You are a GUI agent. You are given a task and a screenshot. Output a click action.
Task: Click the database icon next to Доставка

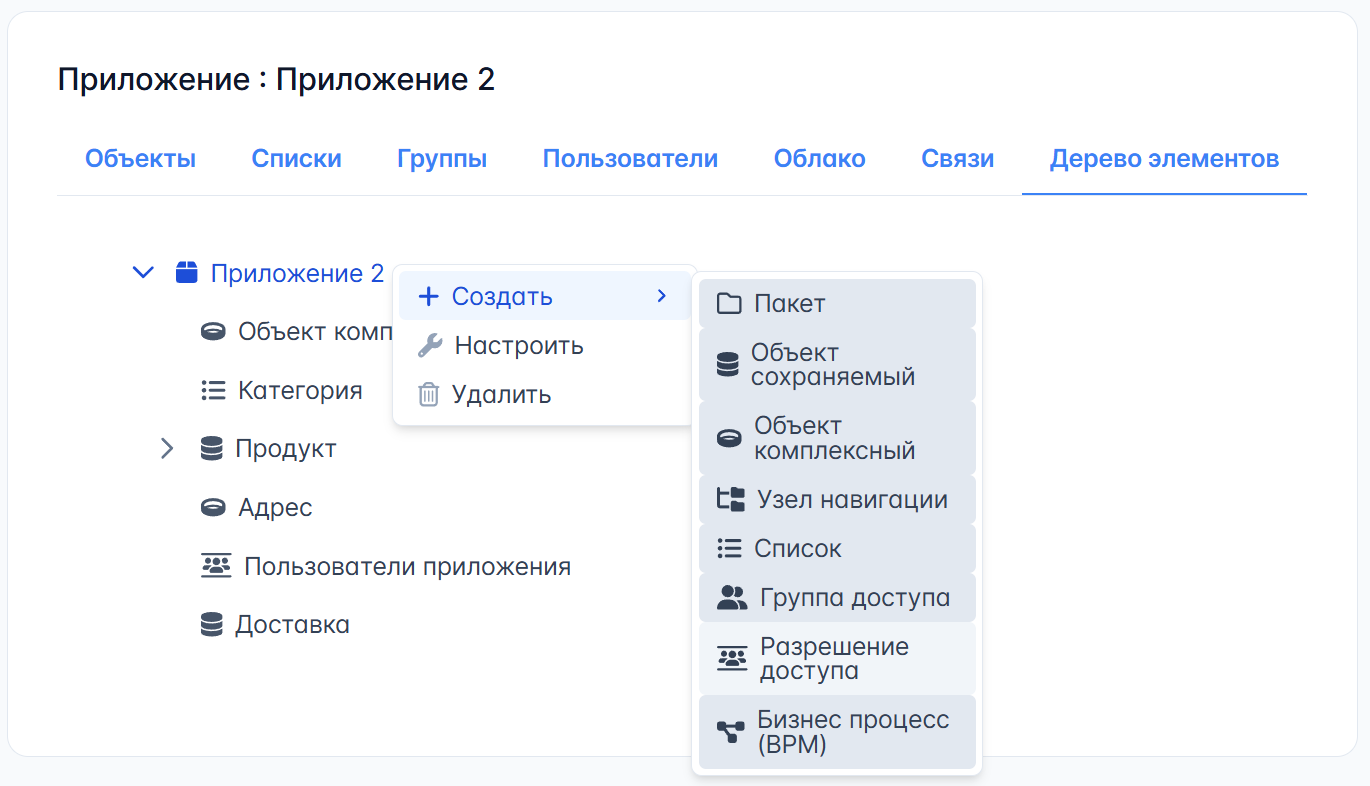[x=211, y=625]
